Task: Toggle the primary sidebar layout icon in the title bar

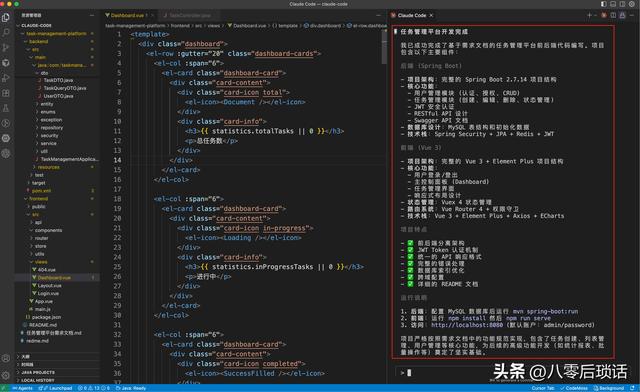Action: (603, 4)
